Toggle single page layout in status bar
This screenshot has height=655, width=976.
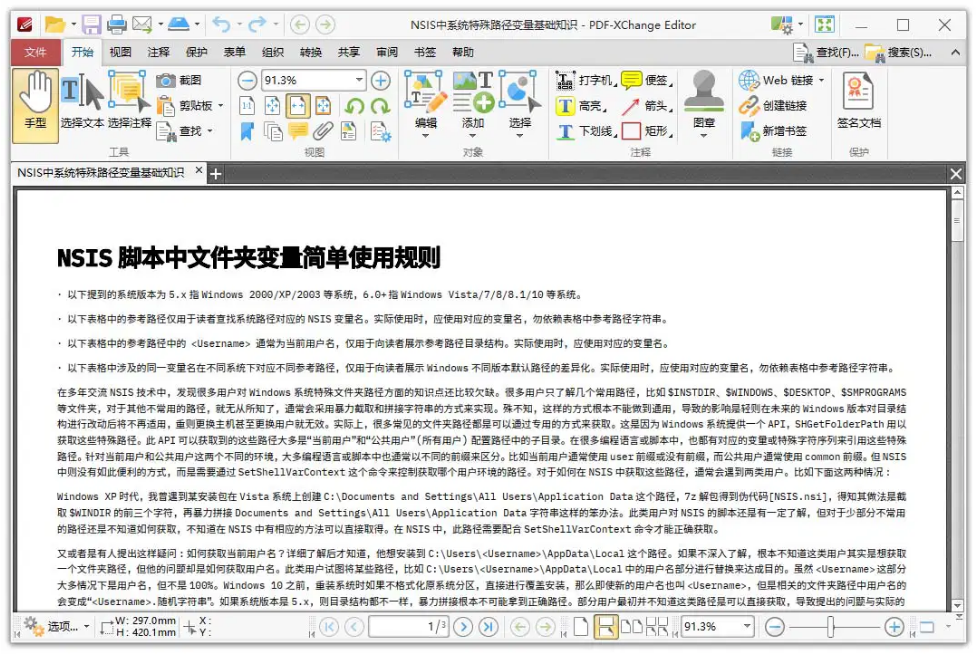(x=580, y=627)
